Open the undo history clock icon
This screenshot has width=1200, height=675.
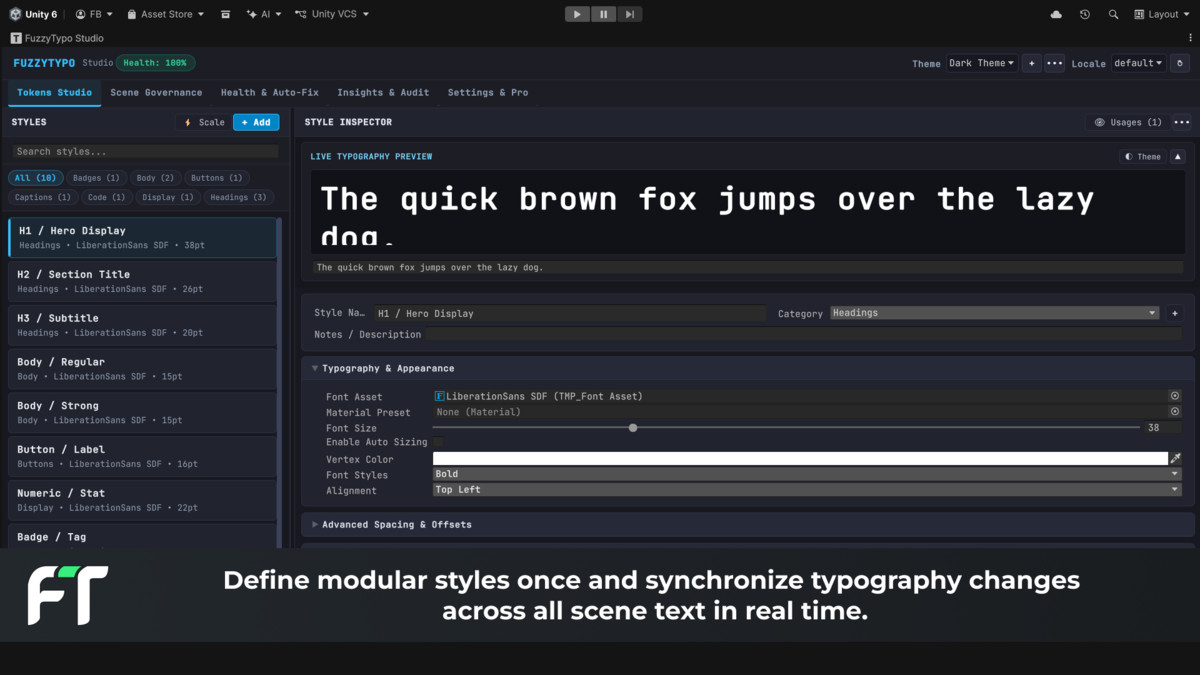1085,14
